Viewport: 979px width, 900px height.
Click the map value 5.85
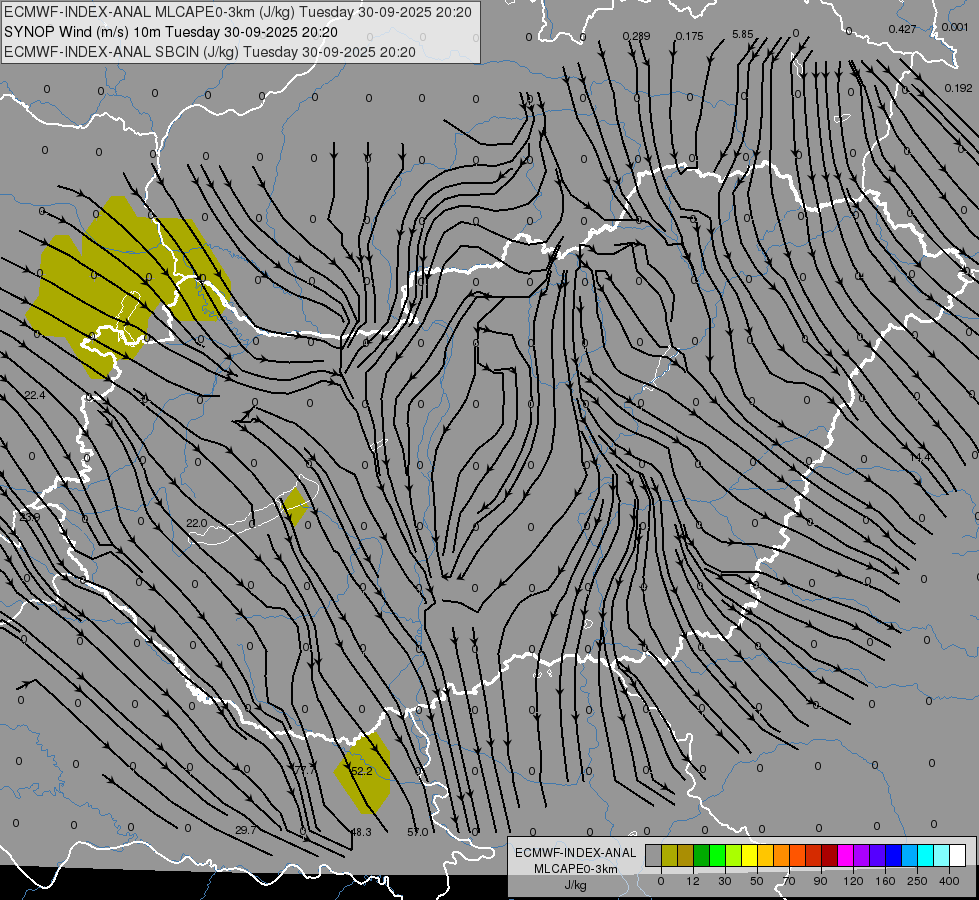point(743,34)
